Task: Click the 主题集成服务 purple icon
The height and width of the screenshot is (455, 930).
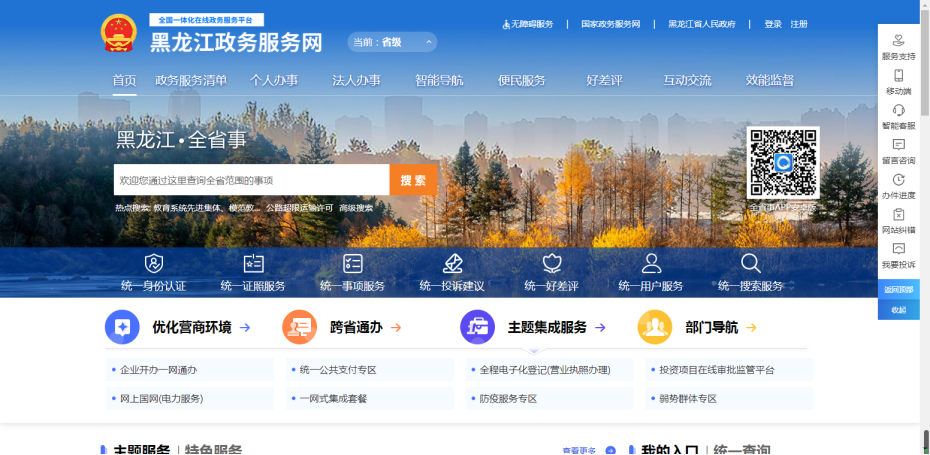Action: point(477,327)
